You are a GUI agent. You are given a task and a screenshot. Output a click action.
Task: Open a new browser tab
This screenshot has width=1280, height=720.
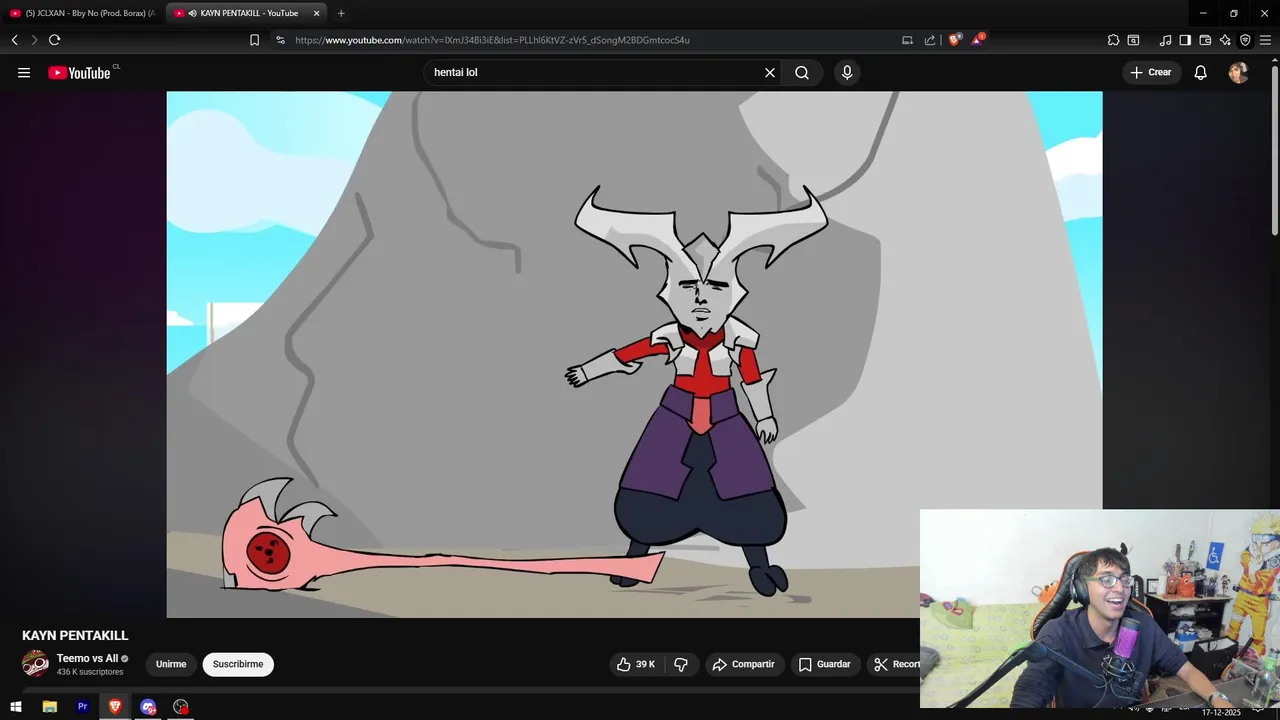click(341, 13)
